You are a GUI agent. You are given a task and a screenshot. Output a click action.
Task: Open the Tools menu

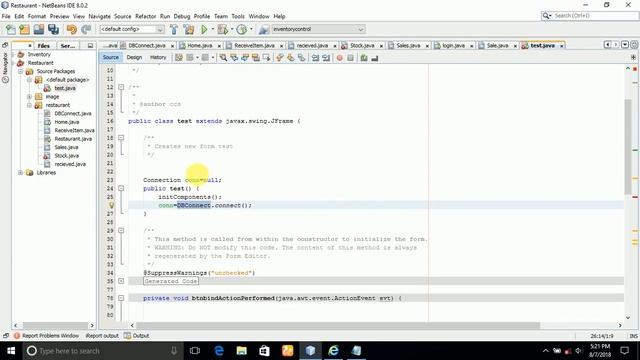(238, 16)
